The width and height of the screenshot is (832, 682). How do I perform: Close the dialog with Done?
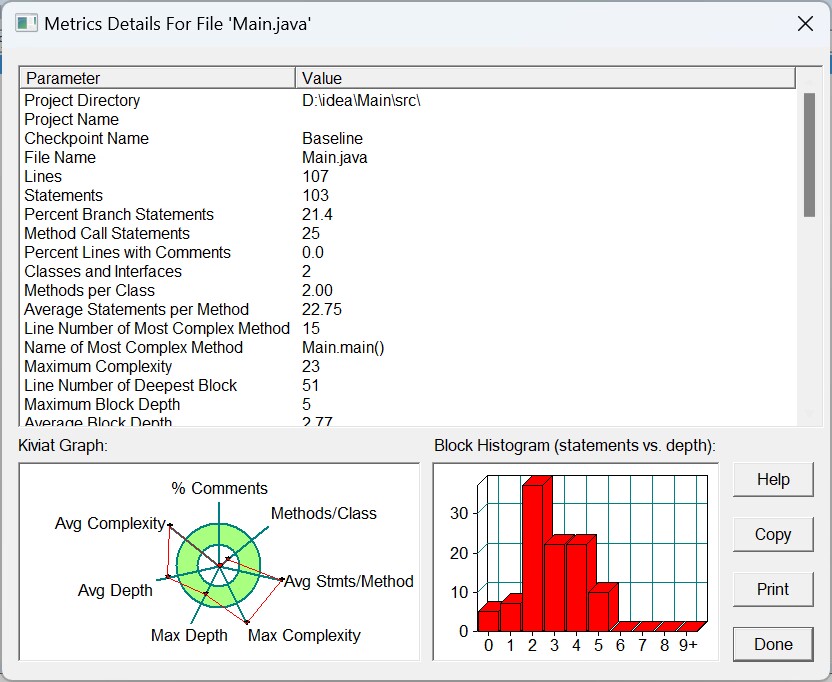coord(773,644)
